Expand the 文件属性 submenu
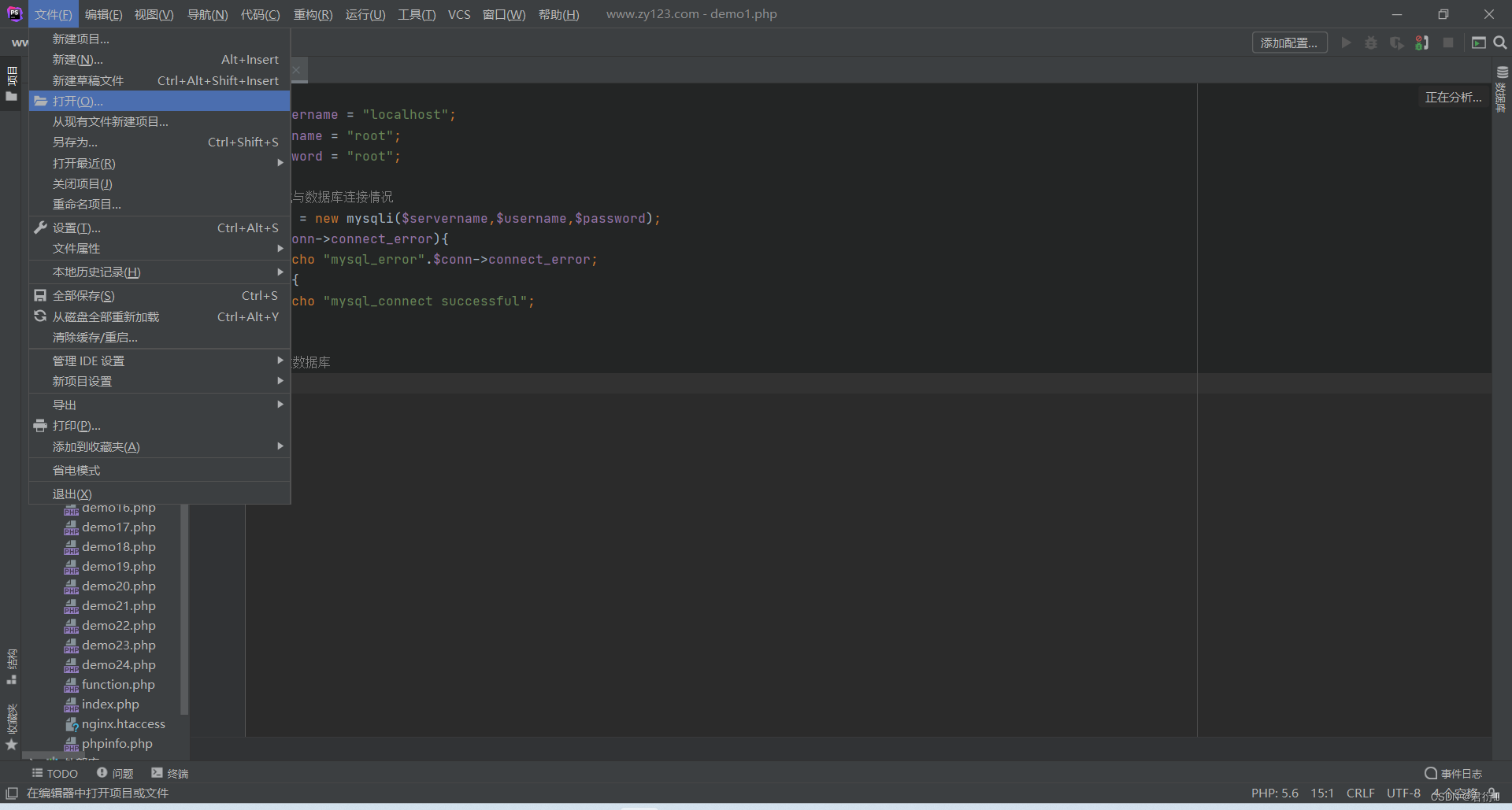This screenshot has width=1512, height=810. point(160,248)
